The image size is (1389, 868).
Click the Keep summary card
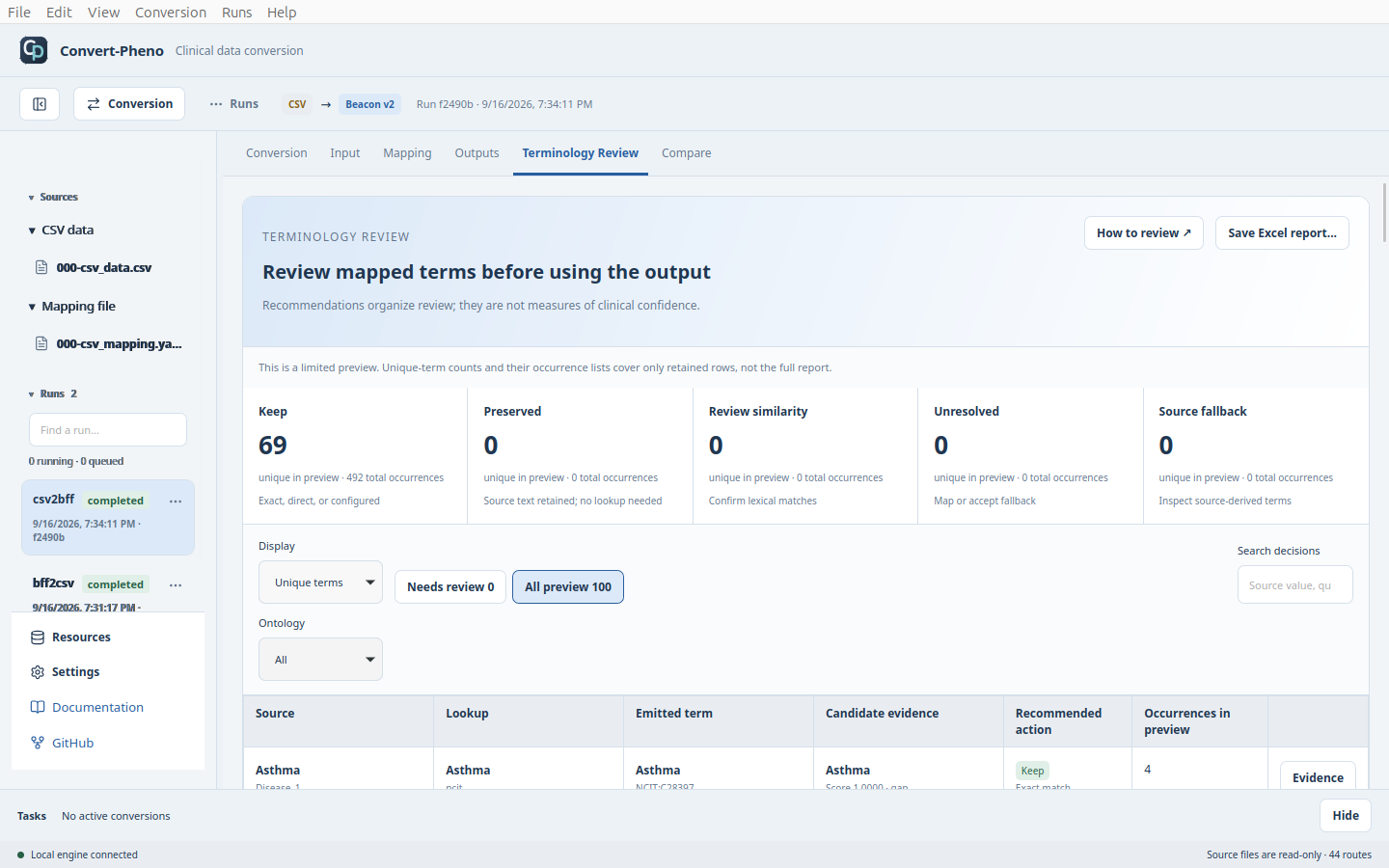(x=355, y=456)
